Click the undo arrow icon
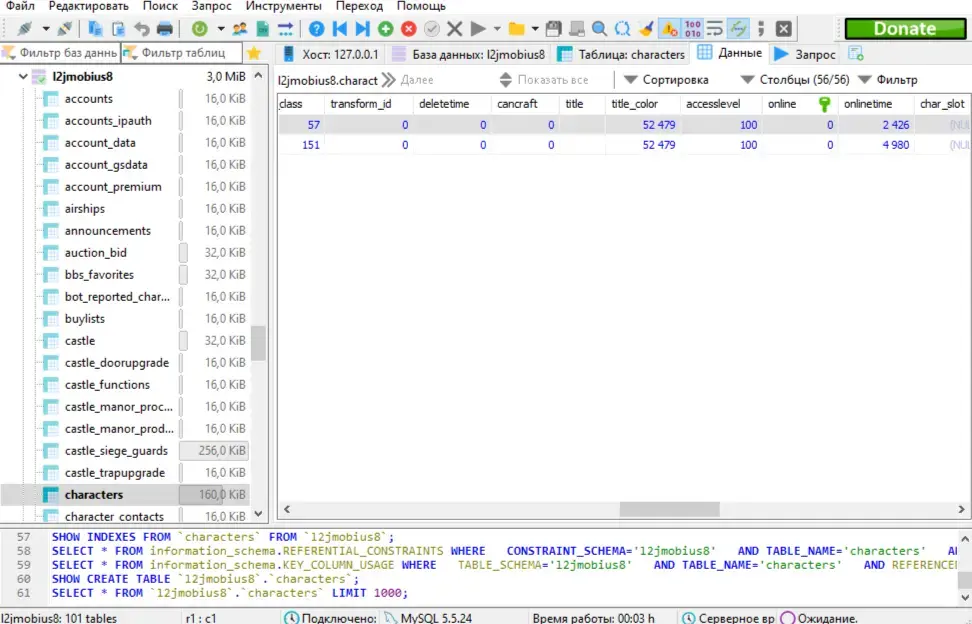 coord(141,29)
